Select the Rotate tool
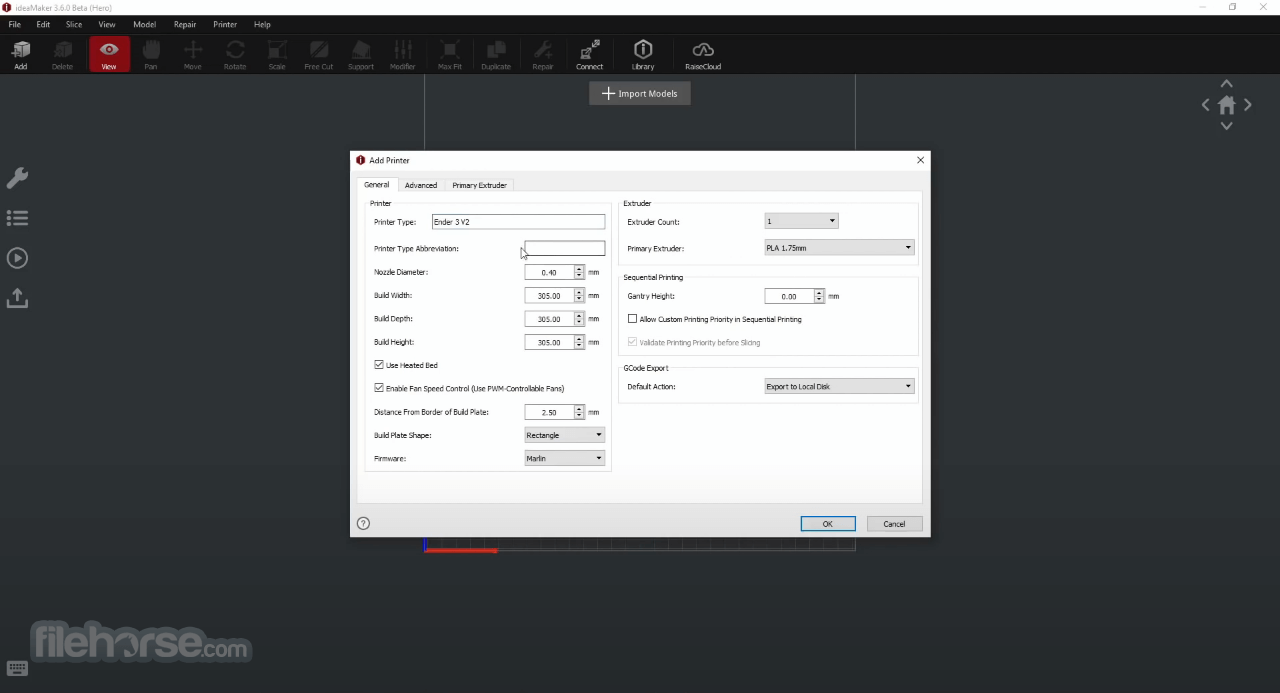 (235, 55)
